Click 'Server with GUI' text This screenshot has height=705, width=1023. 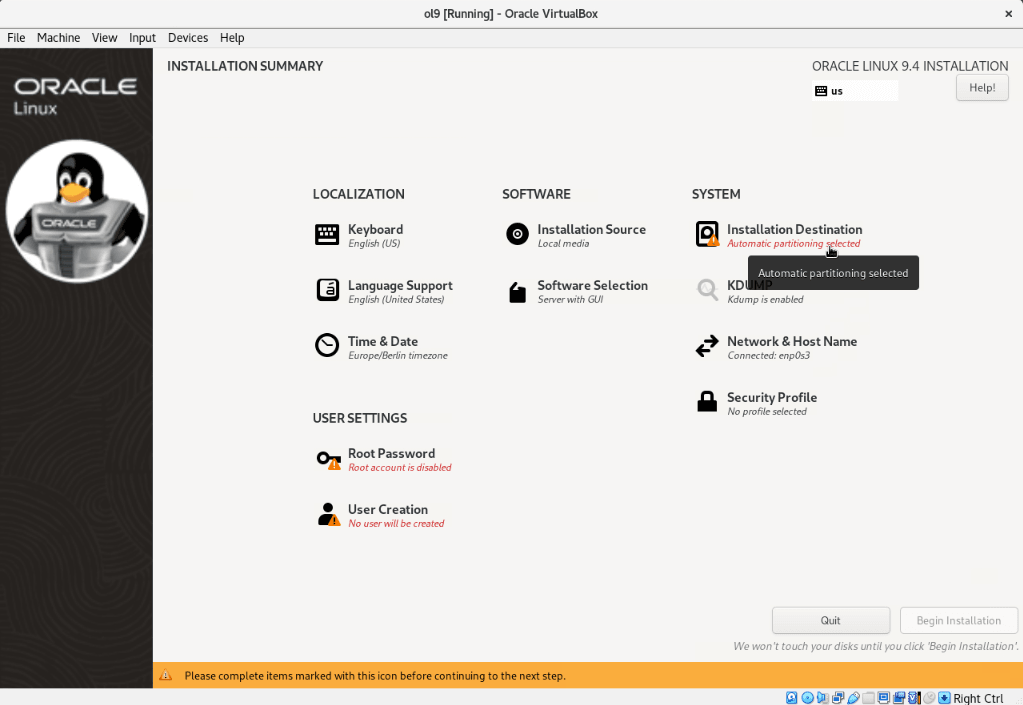pos(570,299)
